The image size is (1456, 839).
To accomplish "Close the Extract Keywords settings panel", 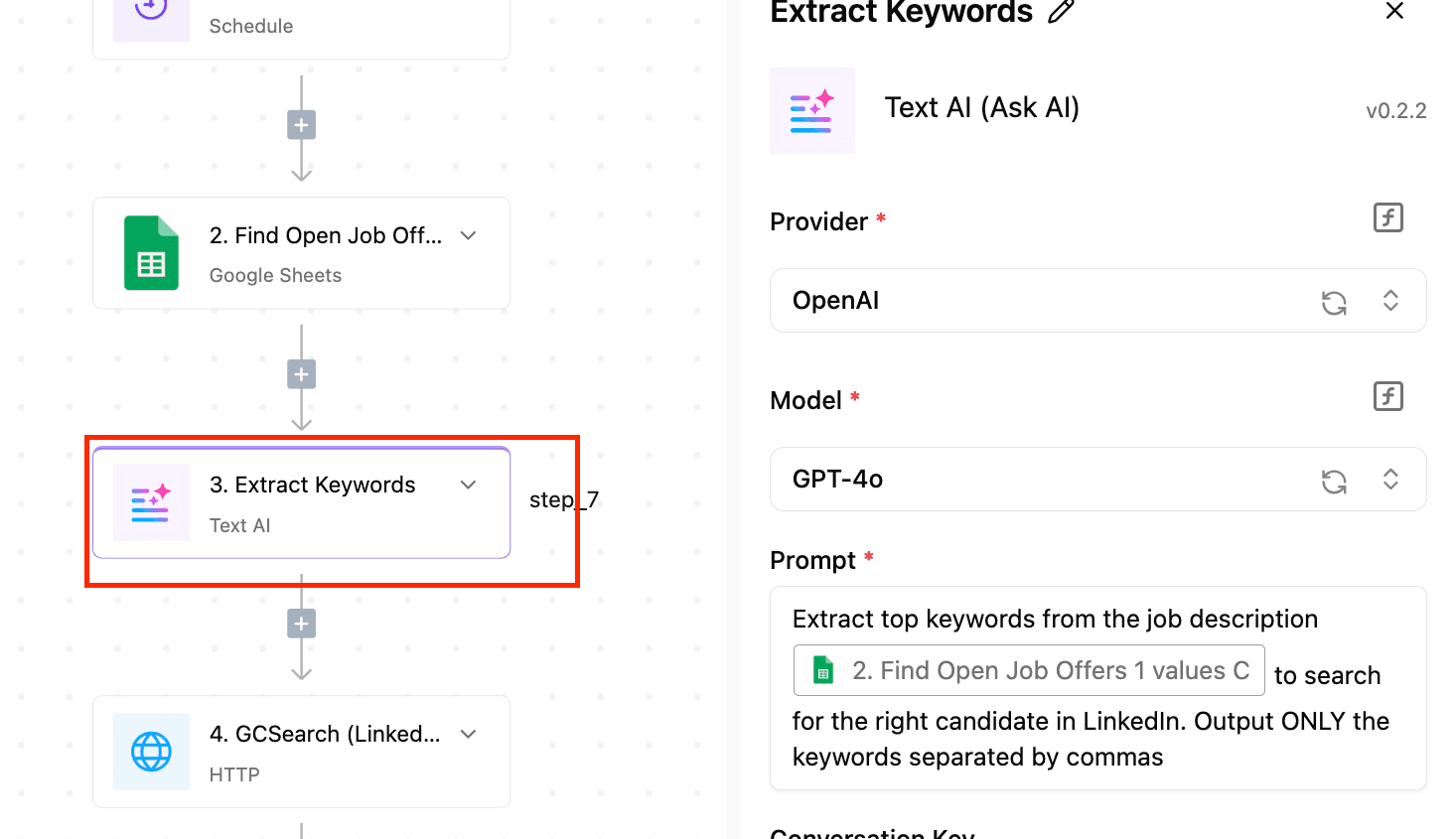I will pyautogui.click(x=1394, y=11).
